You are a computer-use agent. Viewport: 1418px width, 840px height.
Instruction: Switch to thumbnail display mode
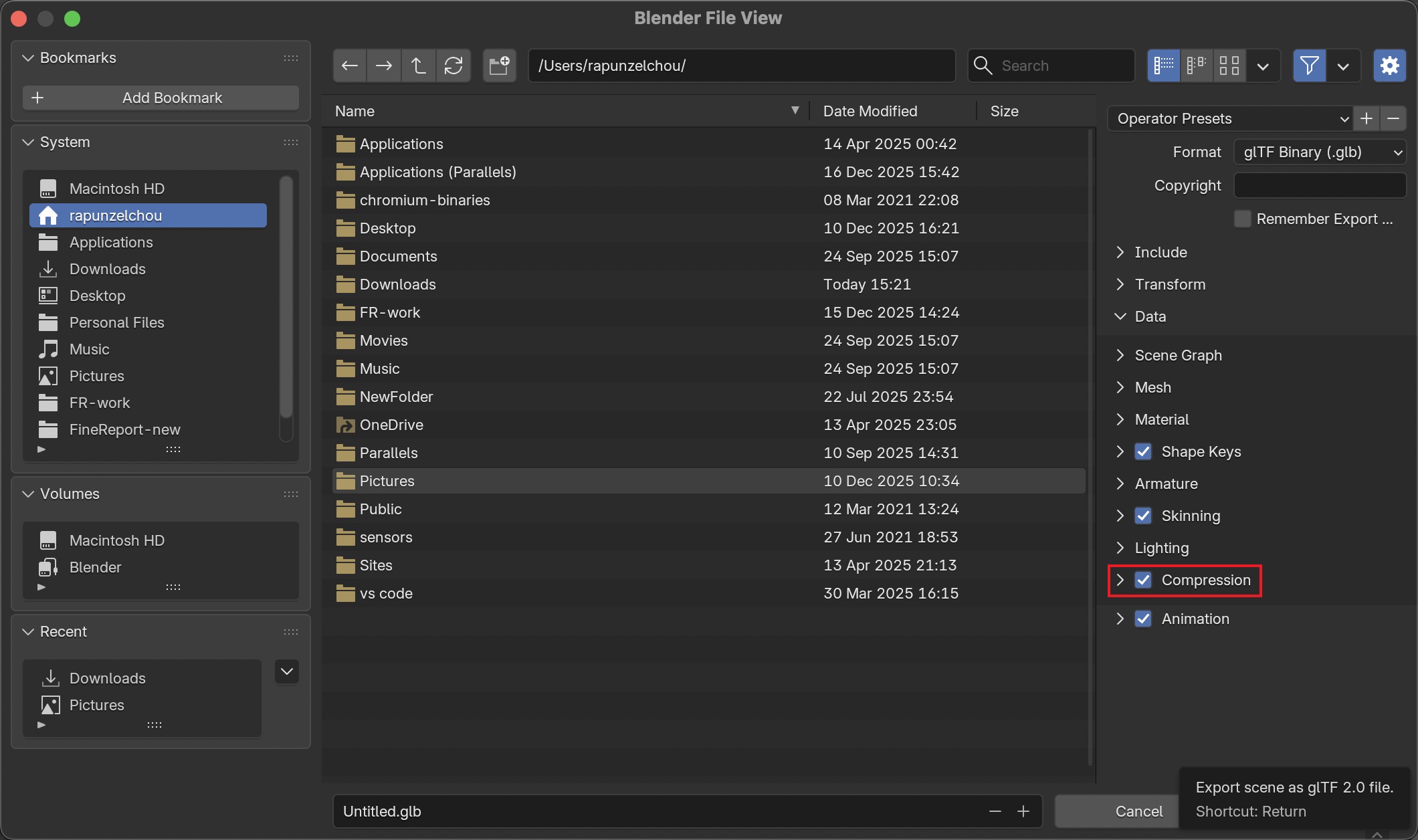[x=1229, y=66]
